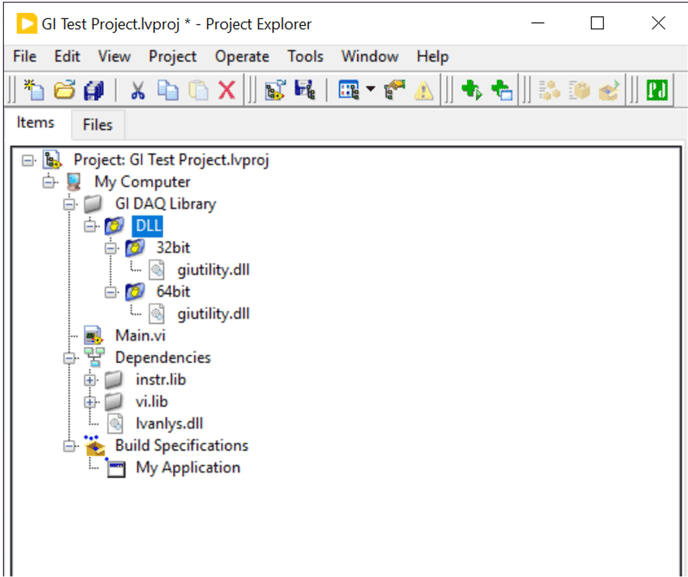Open the Operate menu

(x=242, y=57)
